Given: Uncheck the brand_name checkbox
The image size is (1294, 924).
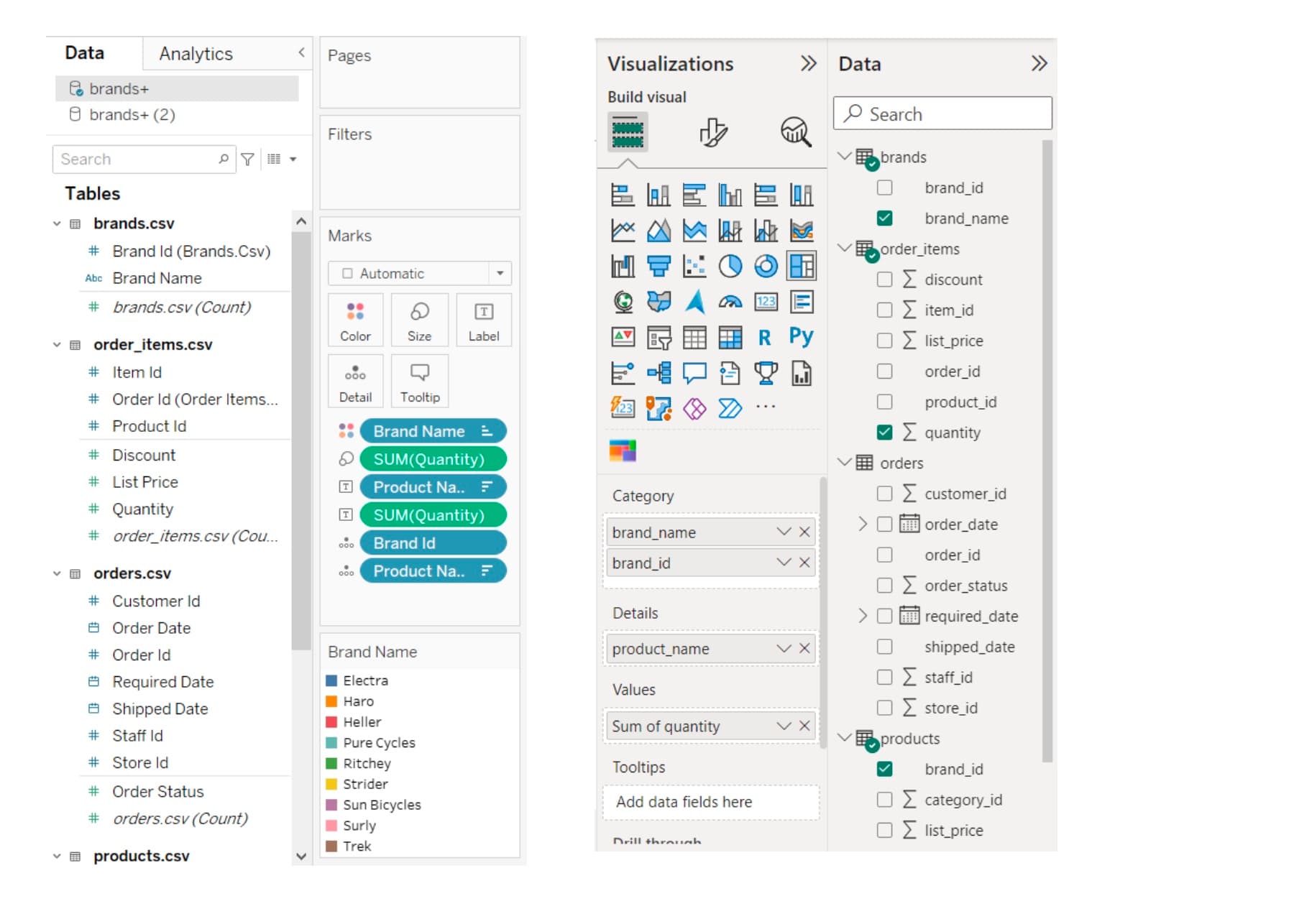Looking at the screenshot, I should coord(885,218).
